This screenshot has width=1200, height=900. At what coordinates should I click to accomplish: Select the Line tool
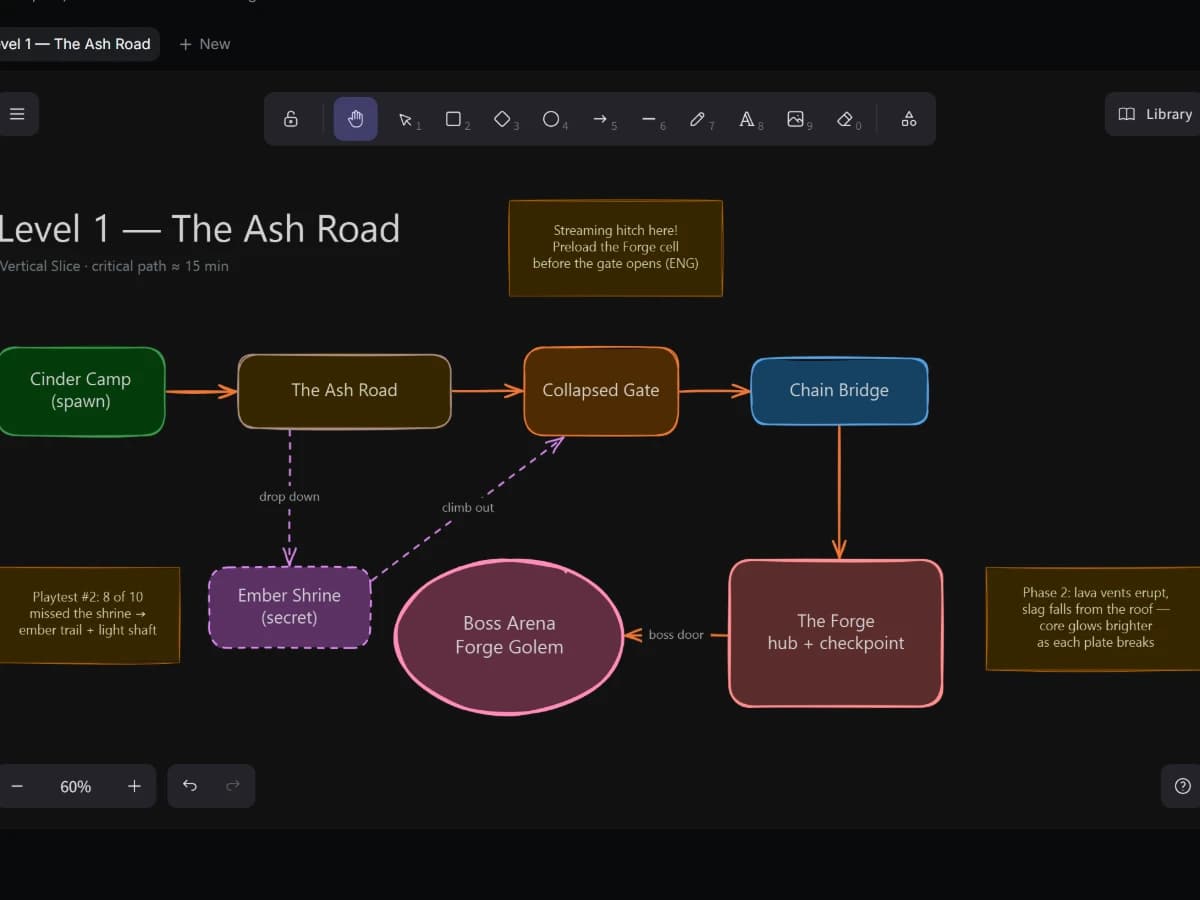(x=650, y=119)
